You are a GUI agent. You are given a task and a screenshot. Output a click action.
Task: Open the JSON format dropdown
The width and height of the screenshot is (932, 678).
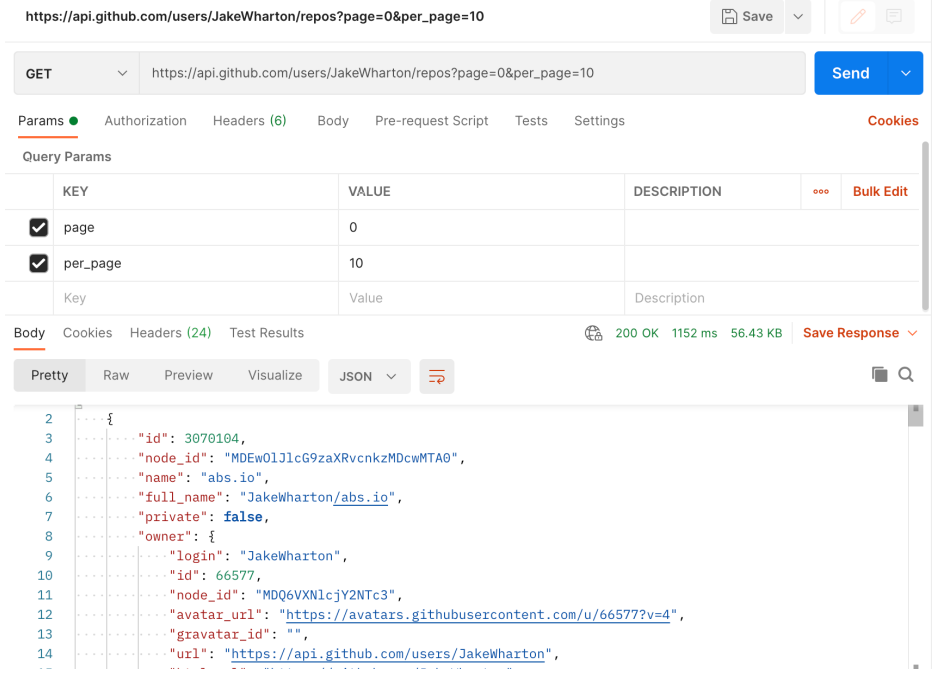(369, 376)
